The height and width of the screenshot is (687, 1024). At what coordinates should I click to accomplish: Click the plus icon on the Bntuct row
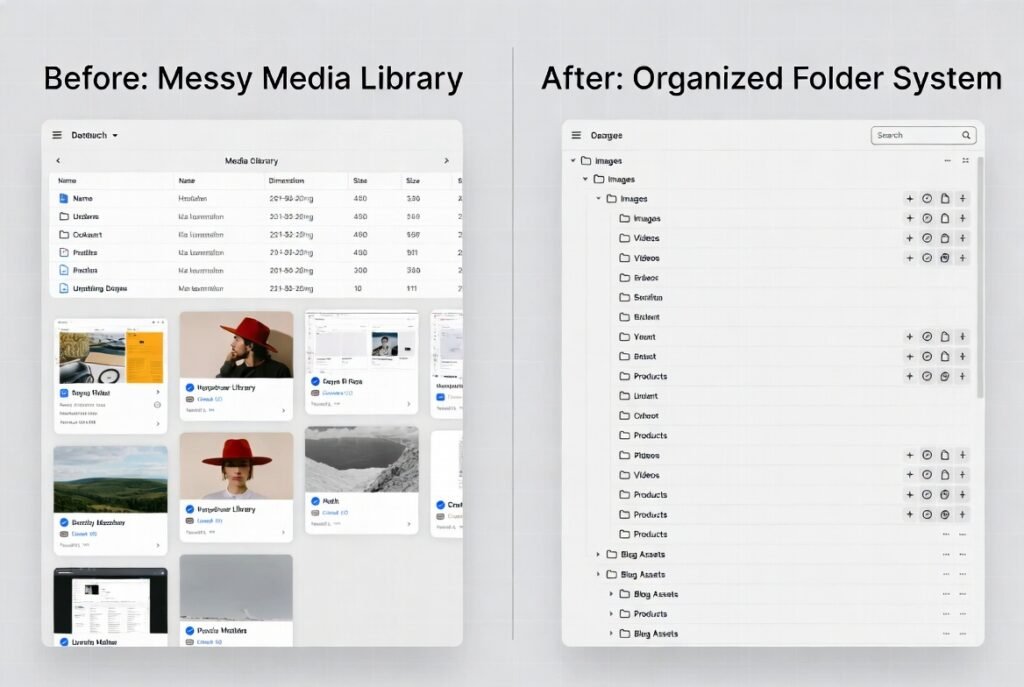[910, 357]
